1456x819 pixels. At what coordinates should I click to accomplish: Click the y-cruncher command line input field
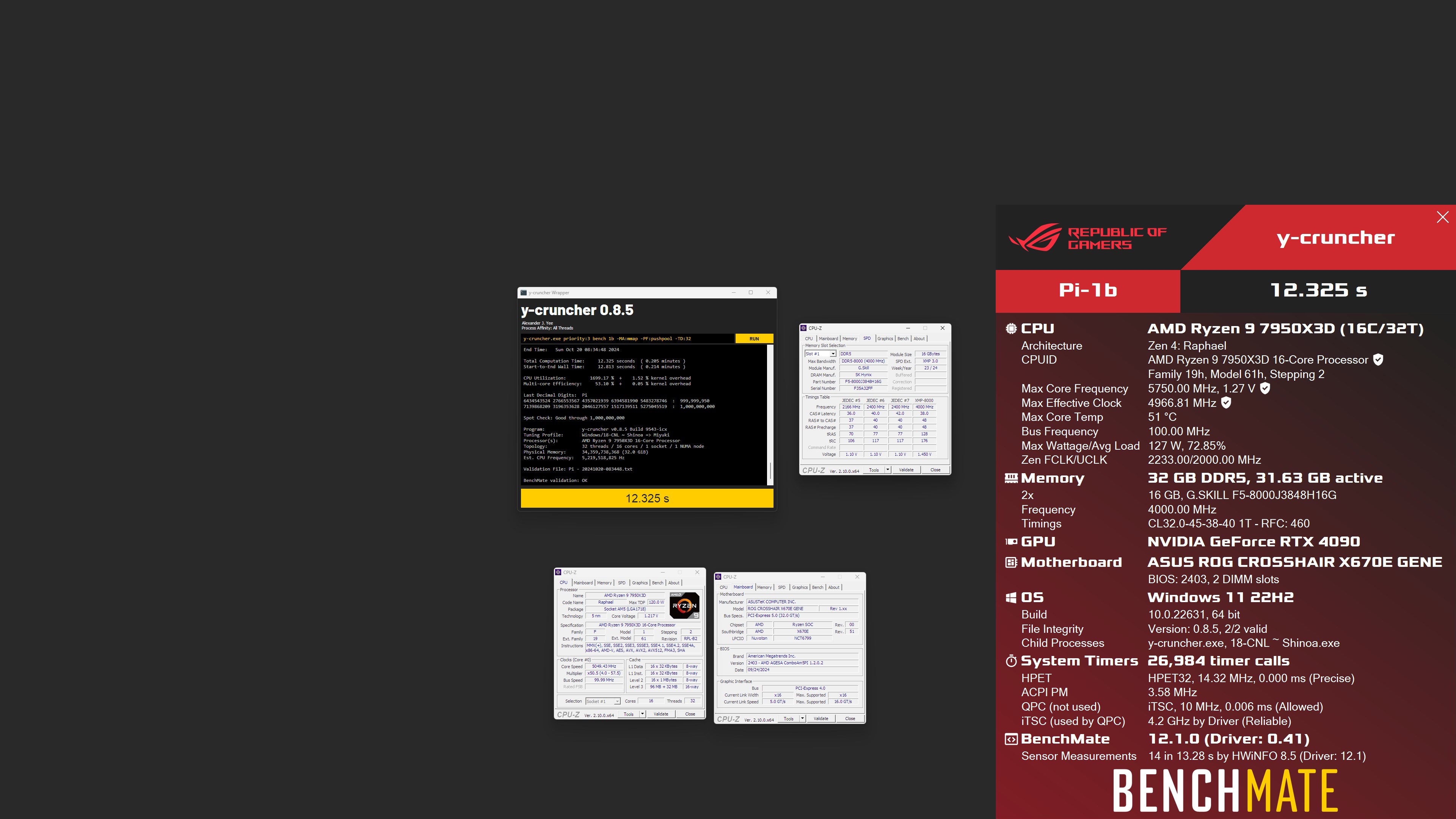[x=628, y=339]
